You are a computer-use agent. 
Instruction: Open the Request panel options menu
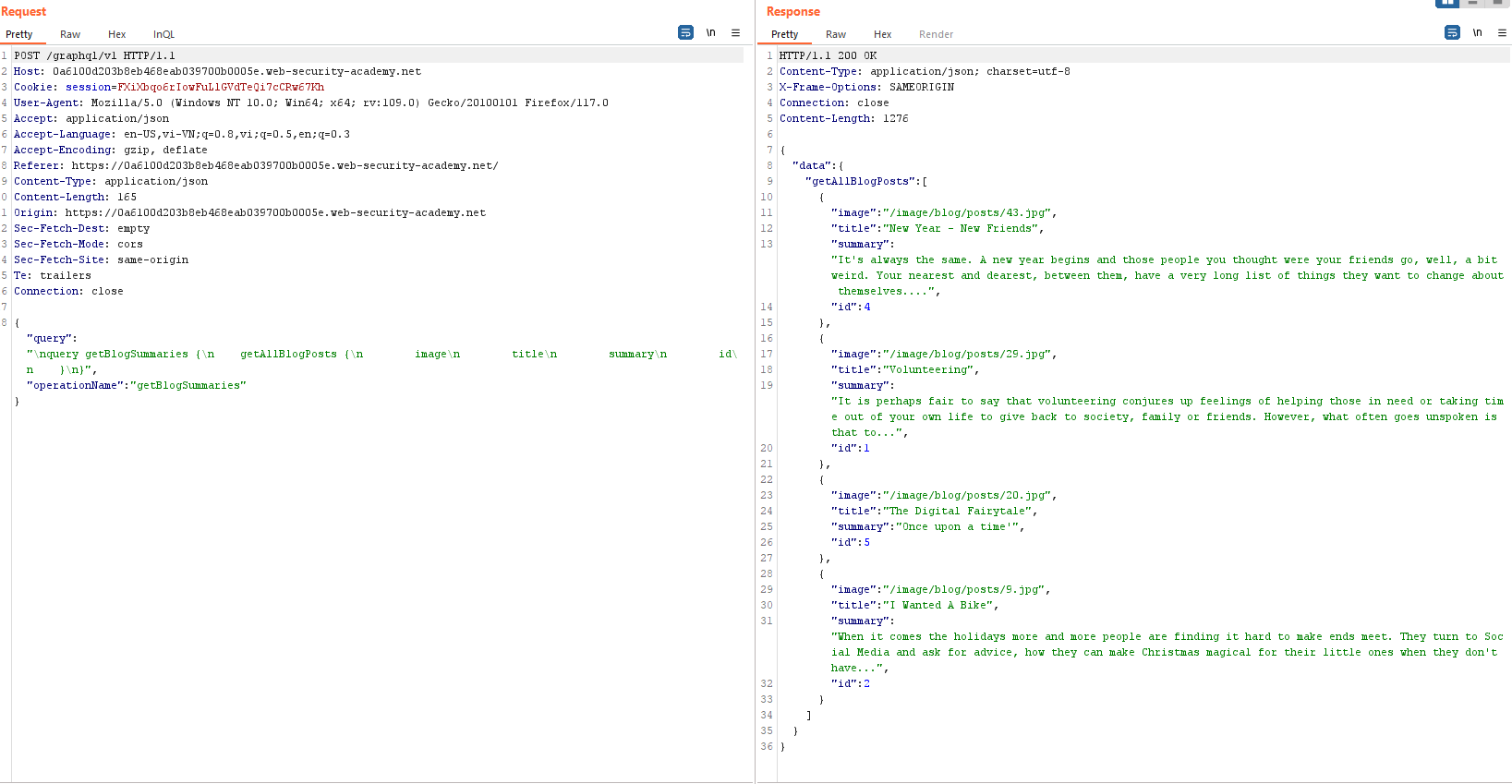click(x=735, y=32)
